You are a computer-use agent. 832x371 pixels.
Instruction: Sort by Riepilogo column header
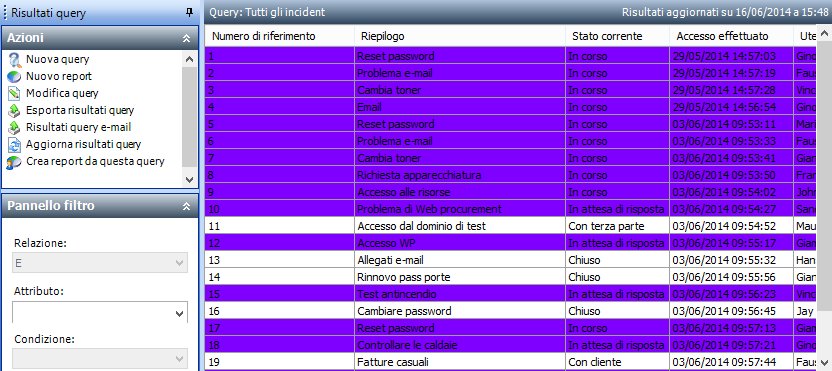click(460, 36)
